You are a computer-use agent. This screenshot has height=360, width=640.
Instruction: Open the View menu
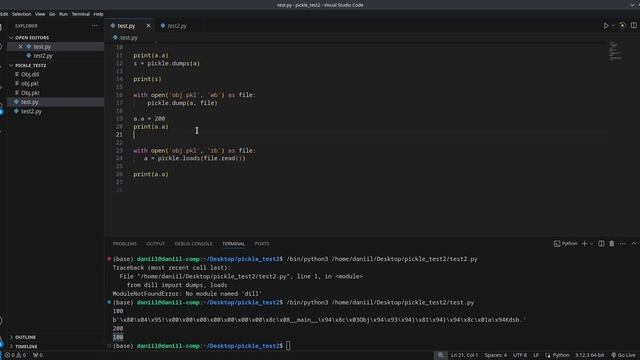click(40, 14)
